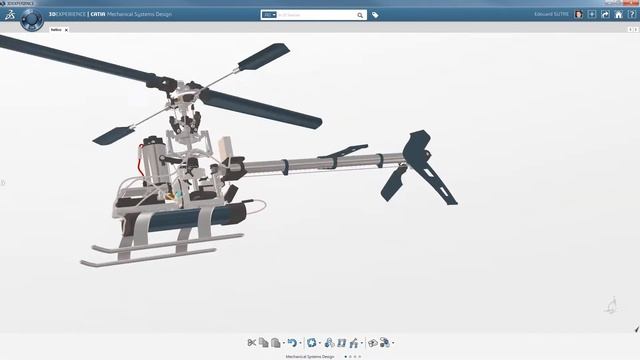640x360 pixels.
Task: Click the plus Add icon
Action: pyautogui.click(x=592, y=14)
